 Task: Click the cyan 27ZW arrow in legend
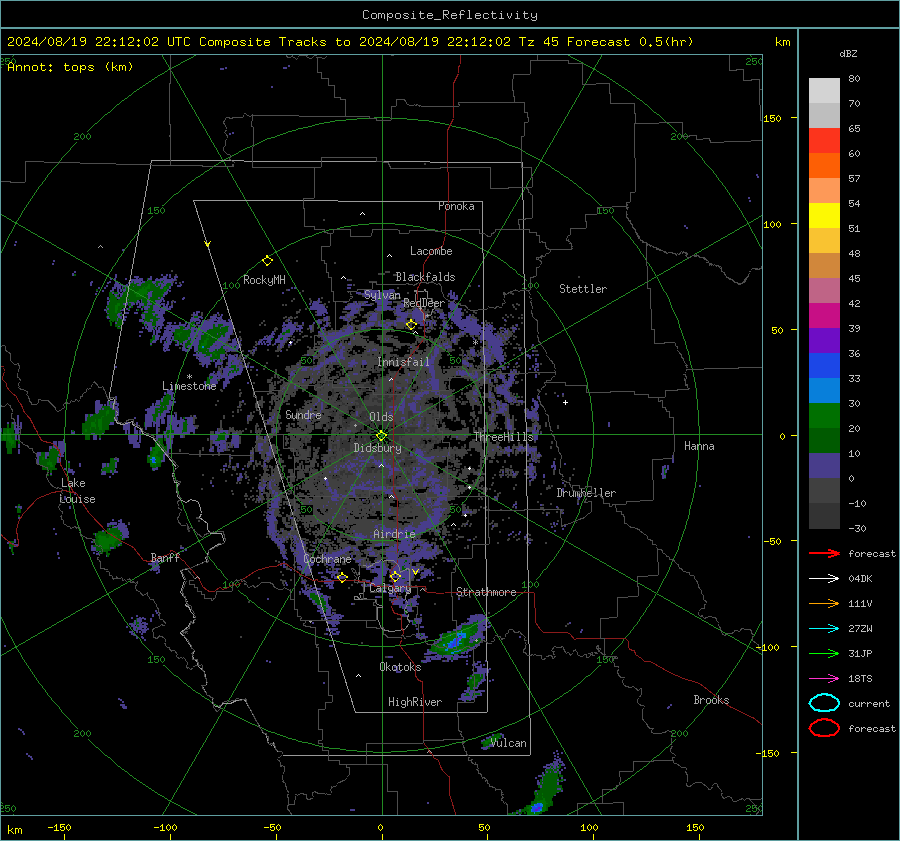pos(824,629)
